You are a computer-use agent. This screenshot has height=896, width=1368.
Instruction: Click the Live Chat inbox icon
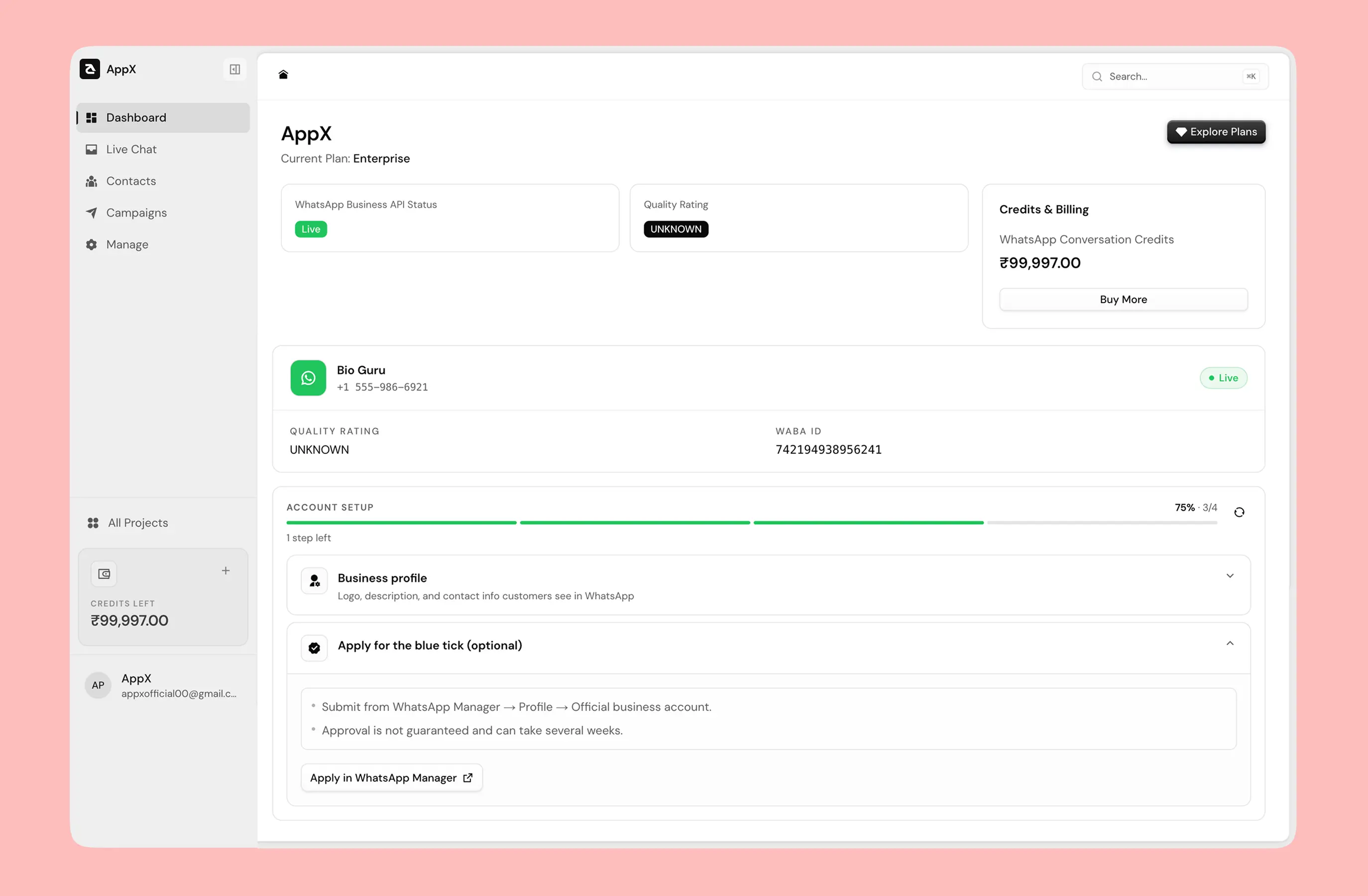pos(92,149)
